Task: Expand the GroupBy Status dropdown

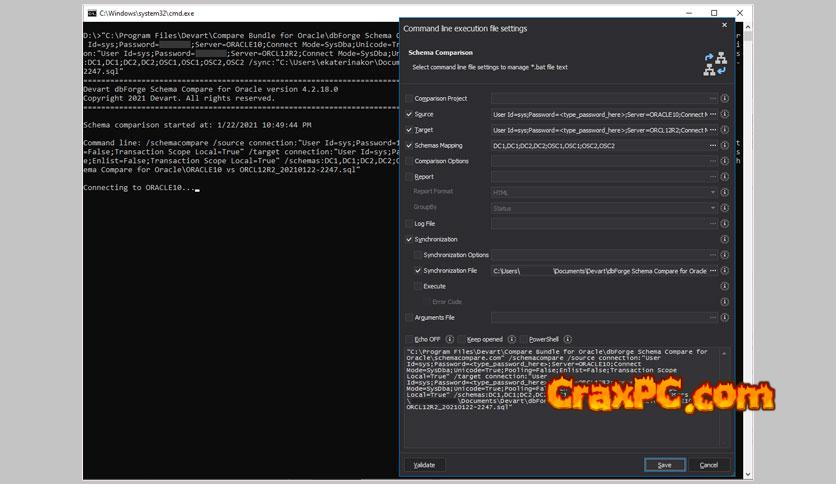Action: pyautogui.click(x=712, y=208)
